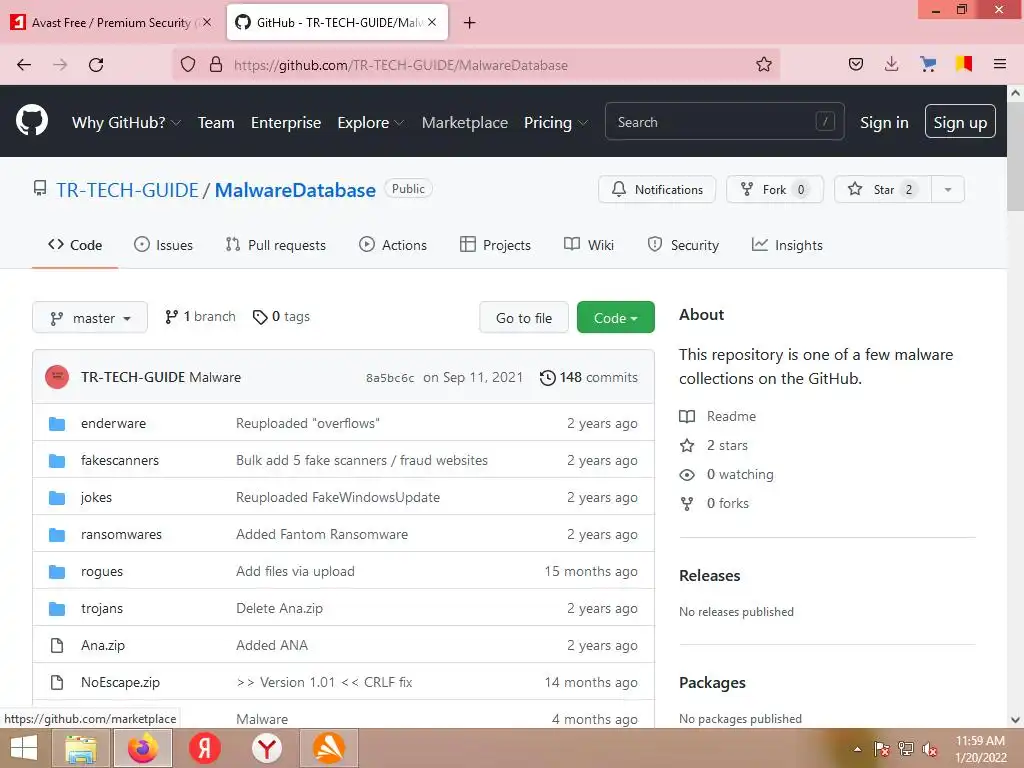1024x768 pixels.
Task: Click the padlock site info icon
Action: [216, 65]
